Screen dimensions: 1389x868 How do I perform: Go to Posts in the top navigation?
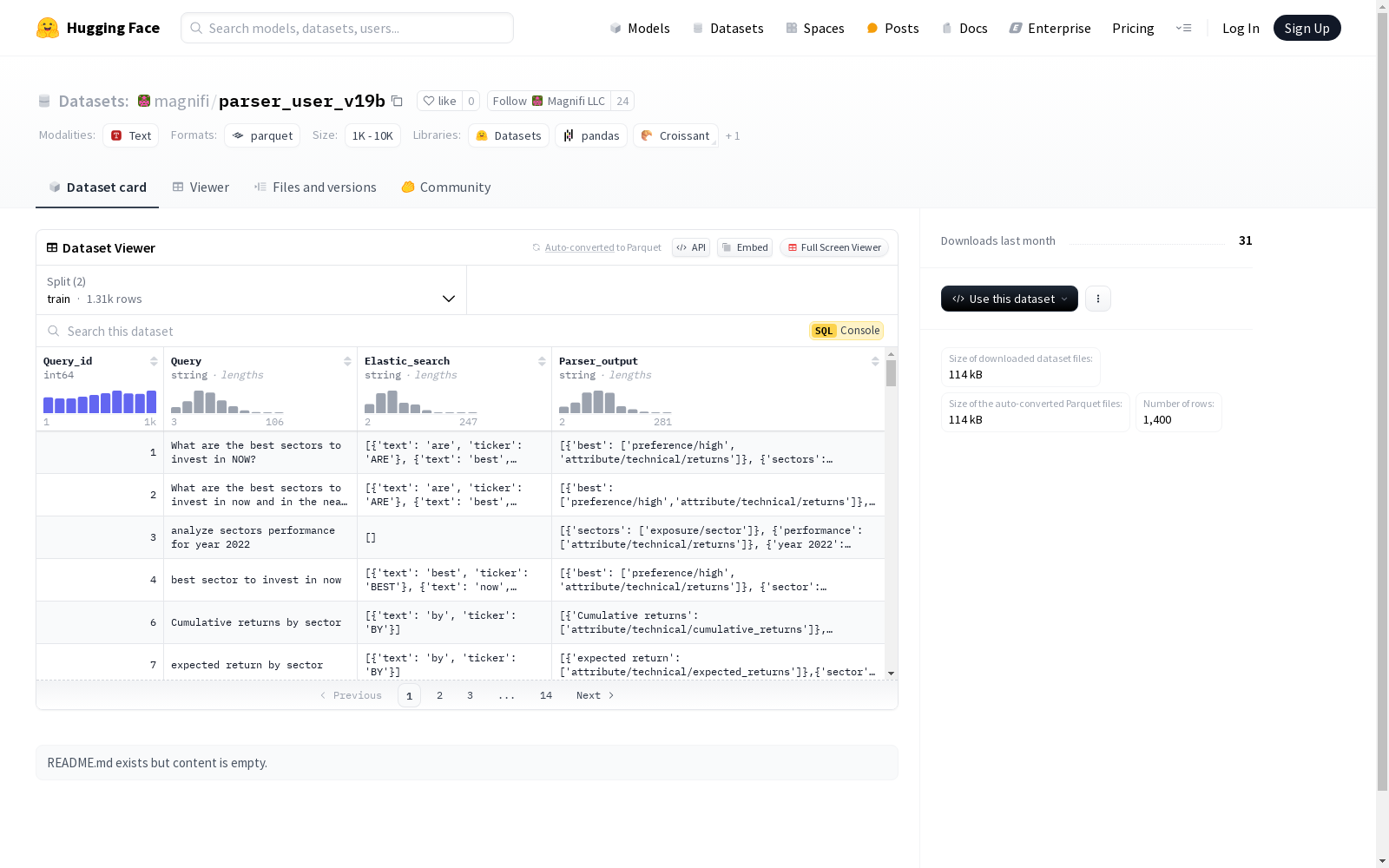pos(893,28)
